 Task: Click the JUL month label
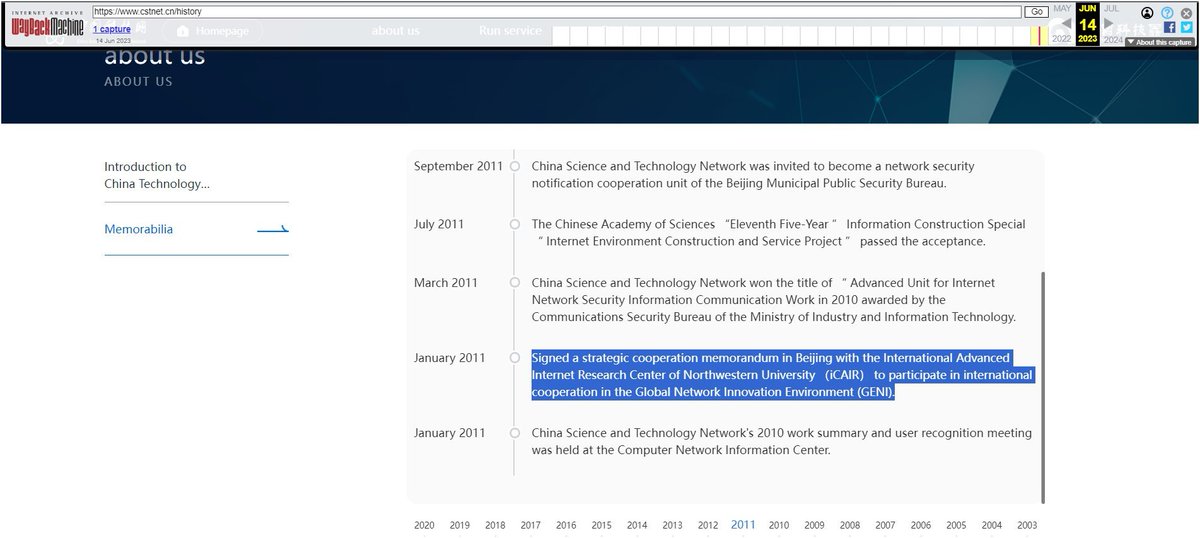1111,8
